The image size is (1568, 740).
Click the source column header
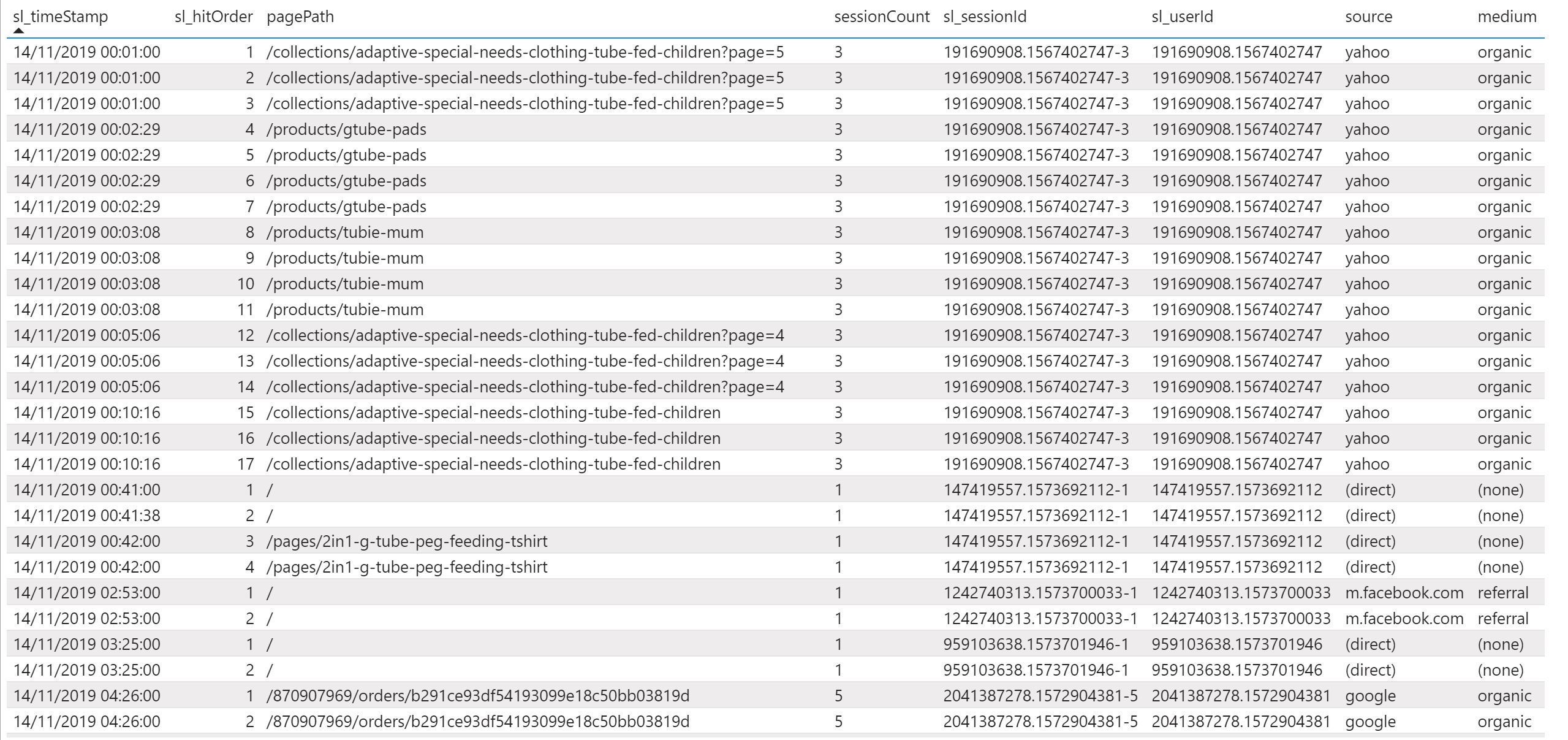click(x=1368, y=17)
